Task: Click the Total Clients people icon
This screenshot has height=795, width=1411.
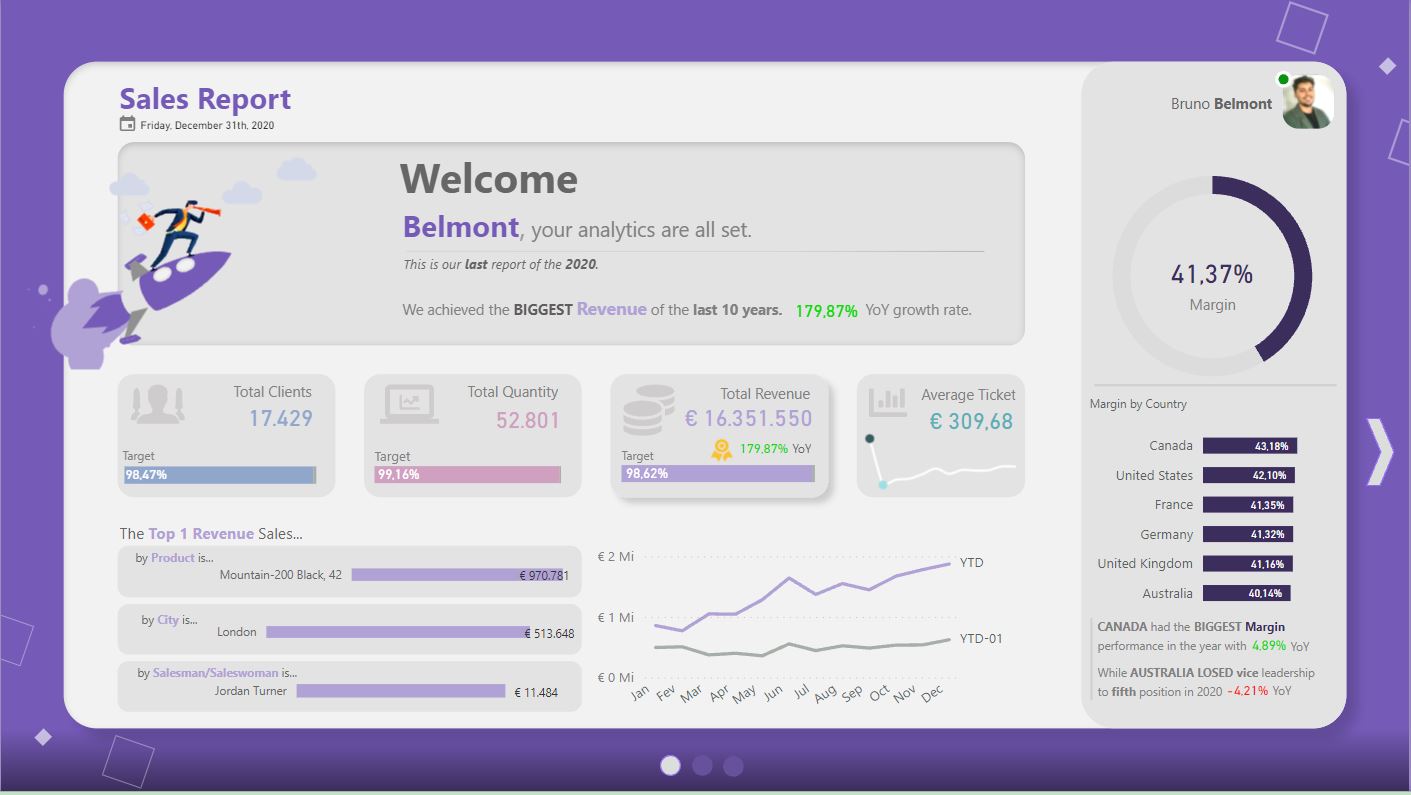Action: coord(158,404)
